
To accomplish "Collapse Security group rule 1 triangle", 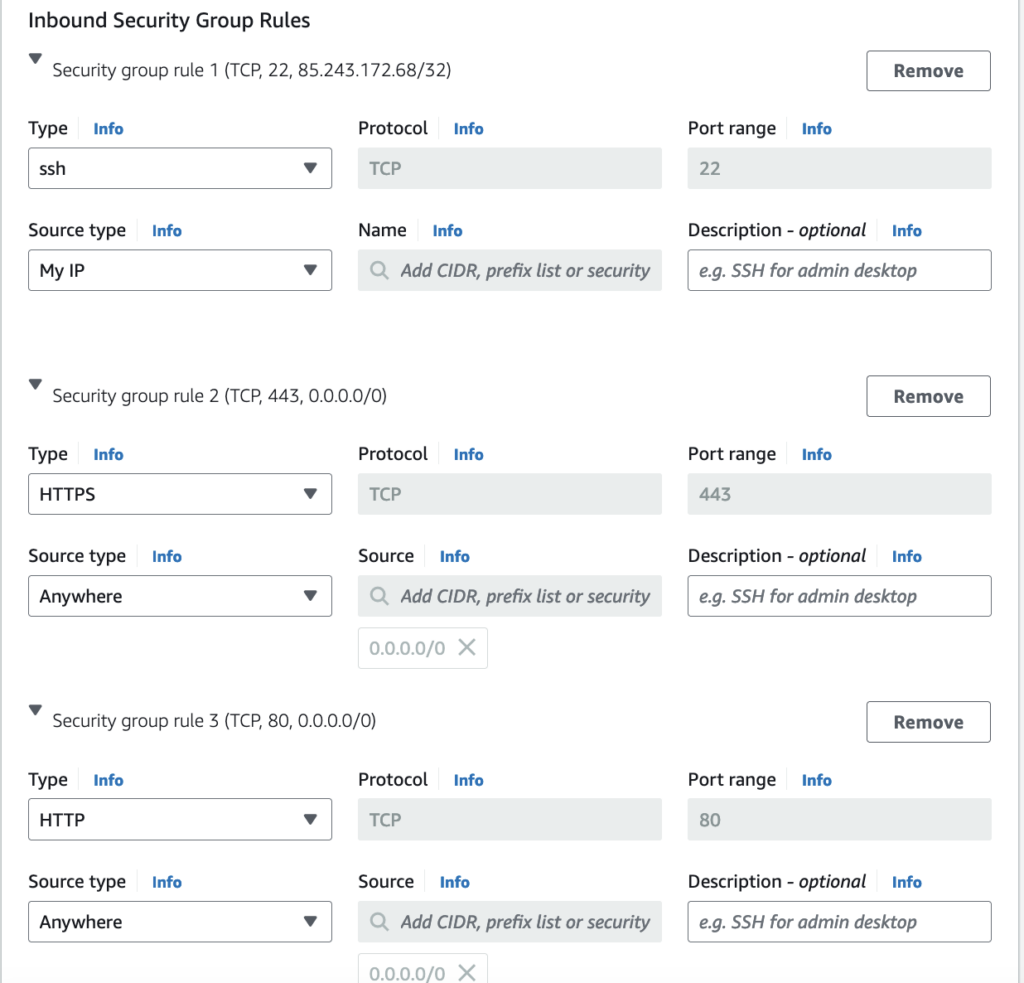I will pyautogui.click(x=36, y=59).
